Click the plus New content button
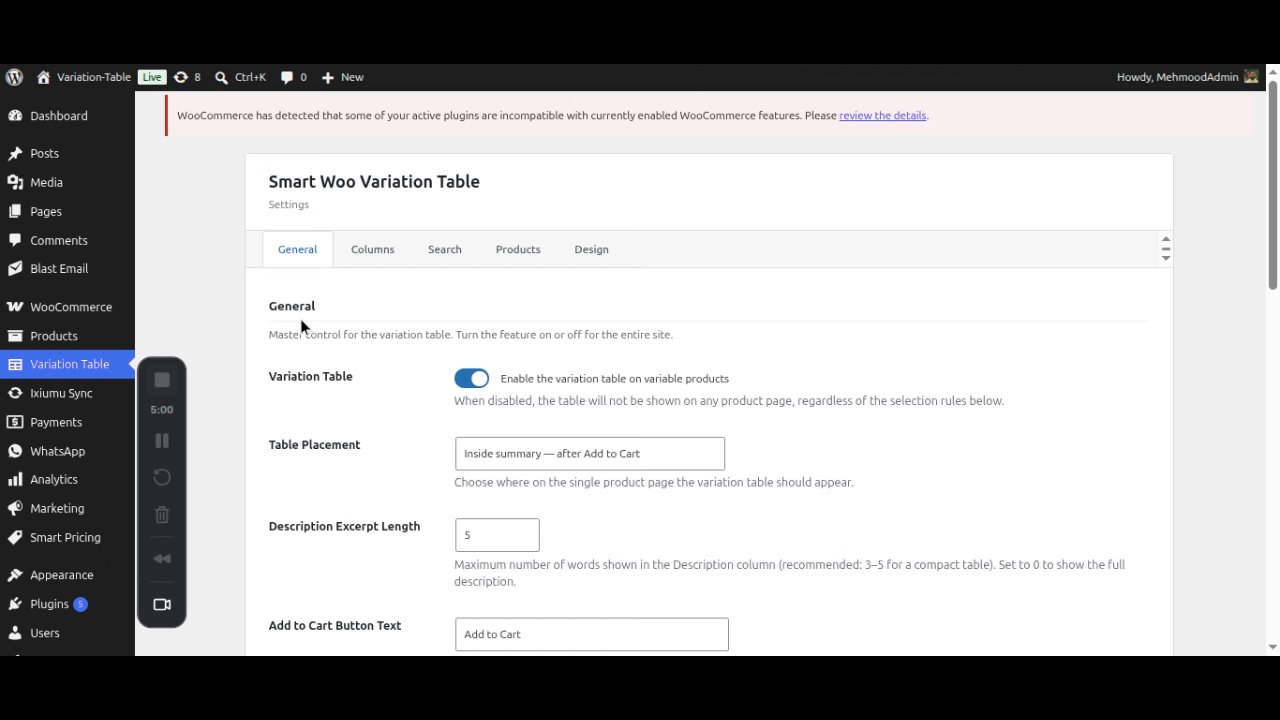The width and height of the screenshot is (1280, 720). (342, 77)
